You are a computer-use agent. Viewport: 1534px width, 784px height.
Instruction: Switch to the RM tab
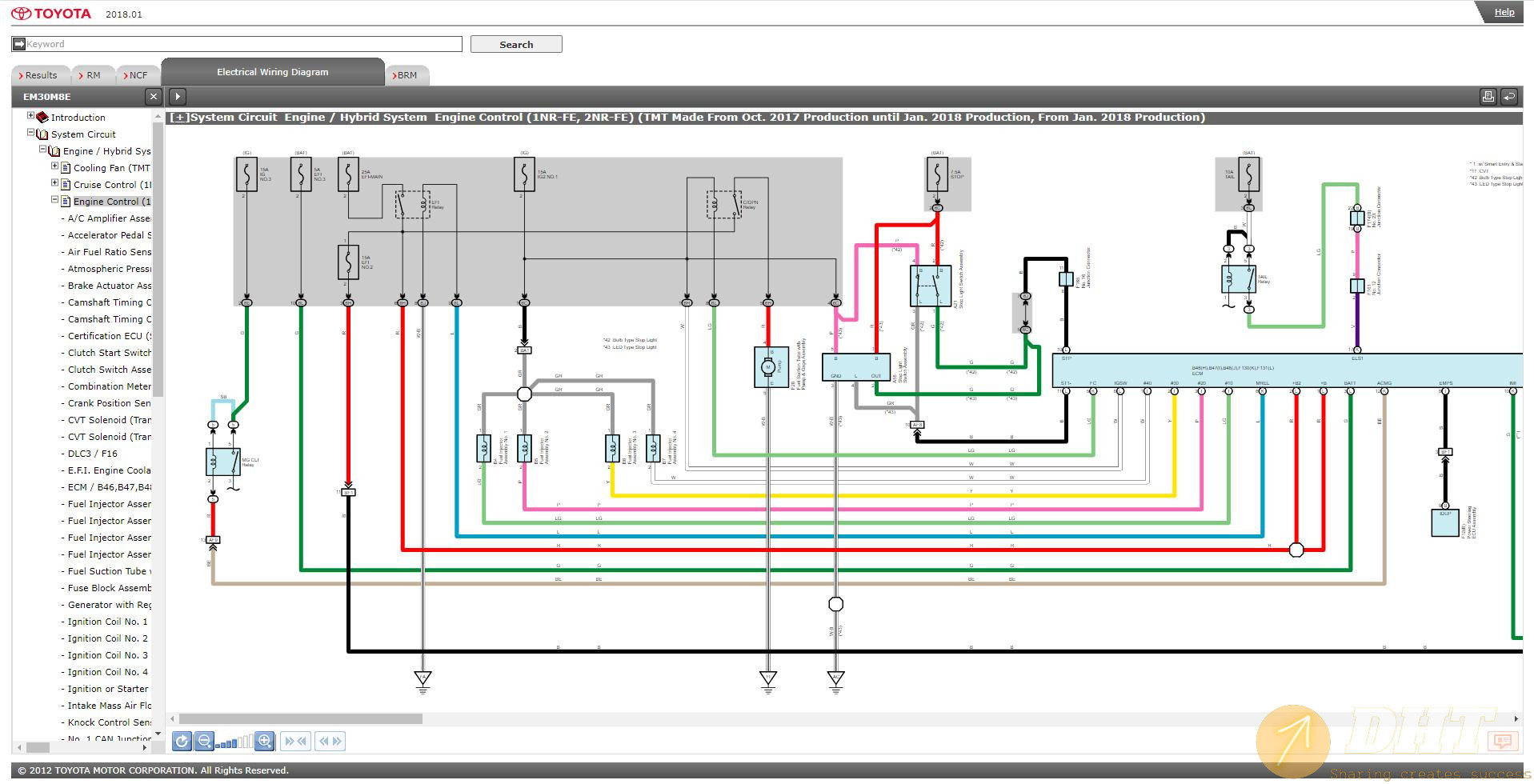[93, 75]
